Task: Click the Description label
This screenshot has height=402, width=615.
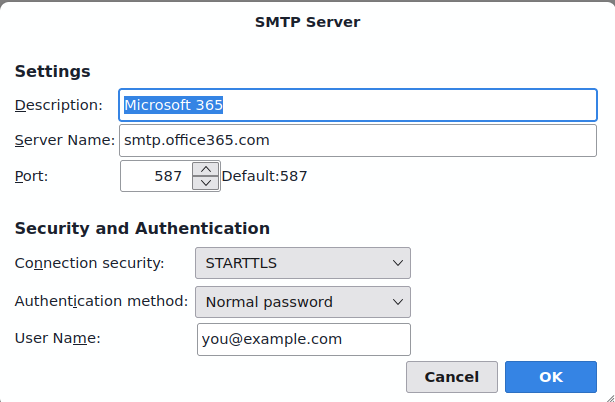Action: point(58,105)
